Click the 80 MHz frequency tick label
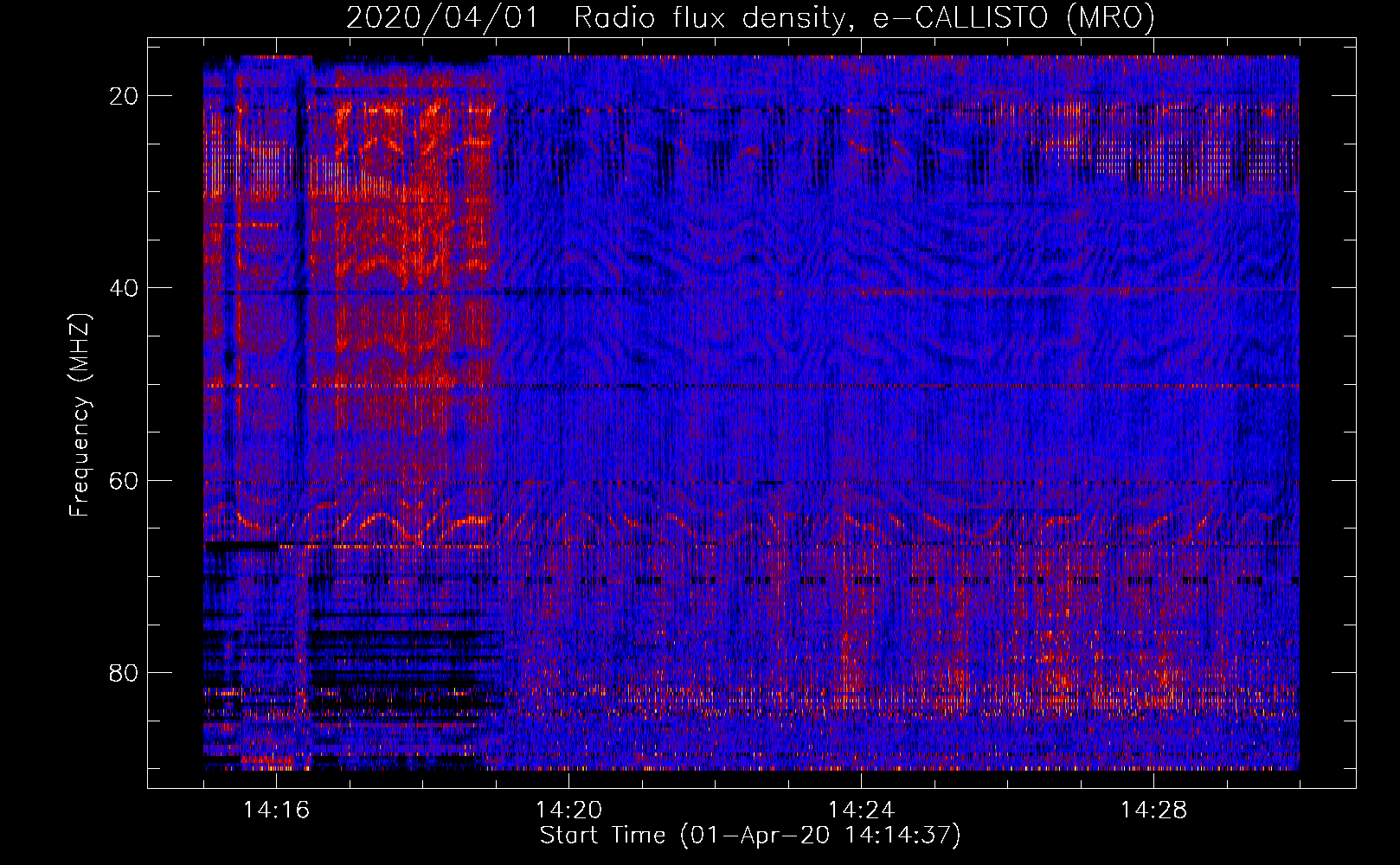Screen dimensions: 1400x865 tap(124, 673)
